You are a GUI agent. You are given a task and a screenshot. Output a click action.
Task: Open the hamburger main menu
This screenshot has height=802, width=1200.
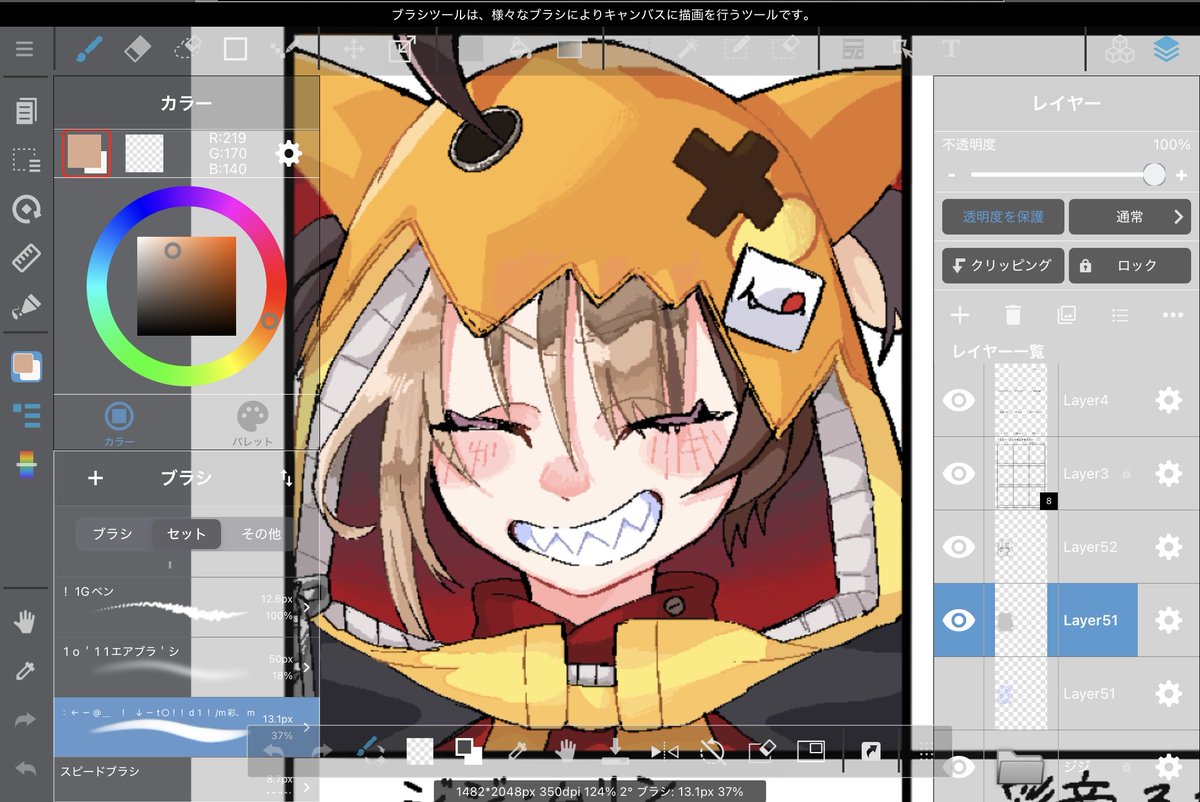point(25,49)
